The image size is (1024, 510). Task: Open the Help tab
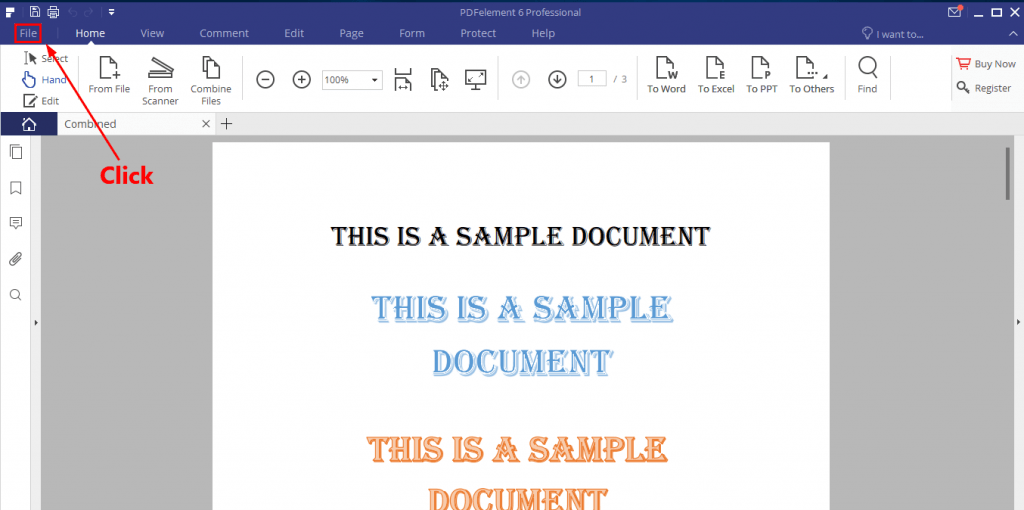[x=543, y=33]
